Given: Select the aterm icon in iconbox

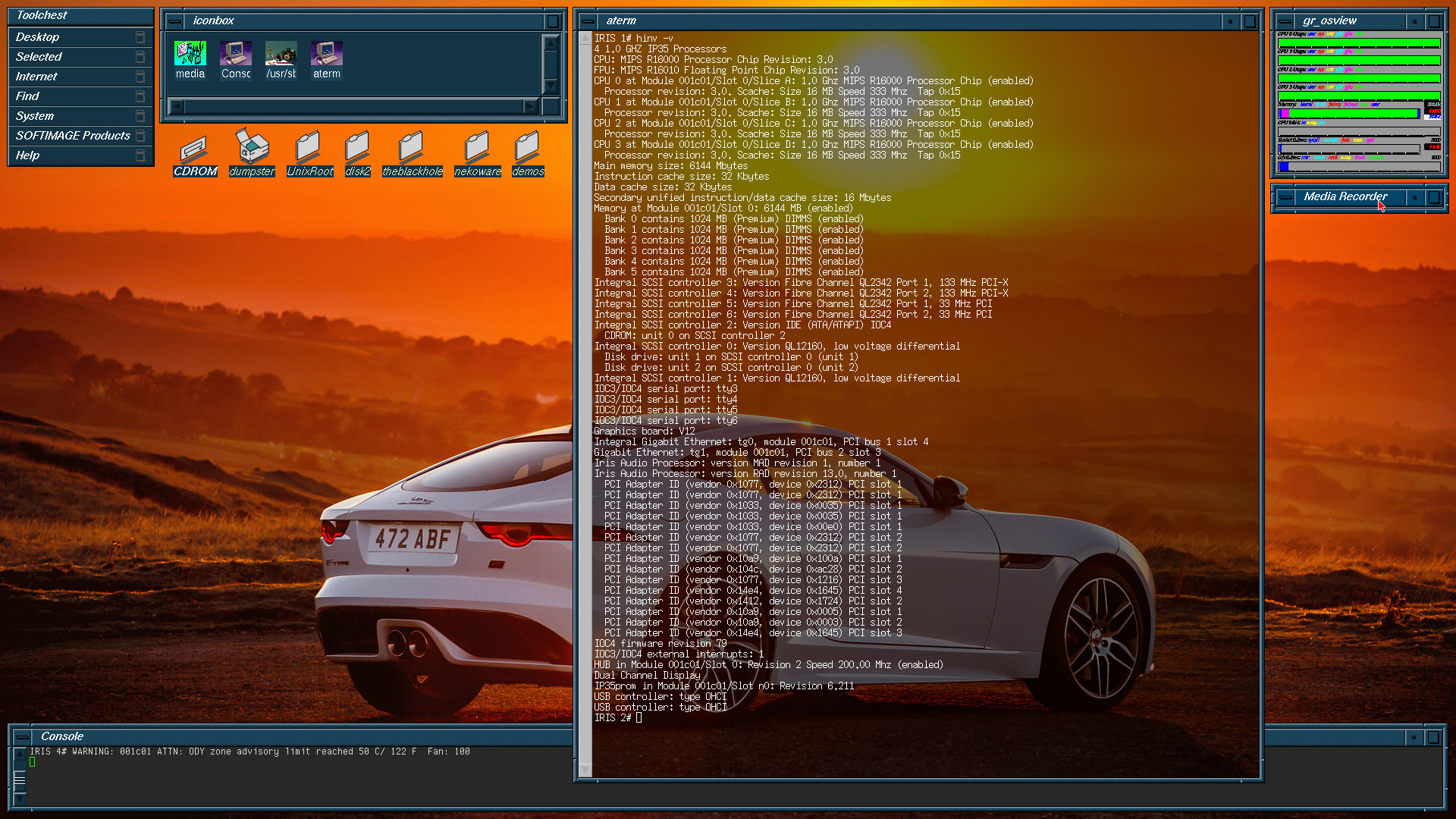Looking at the screenshot, I should [x=326, y=55].
